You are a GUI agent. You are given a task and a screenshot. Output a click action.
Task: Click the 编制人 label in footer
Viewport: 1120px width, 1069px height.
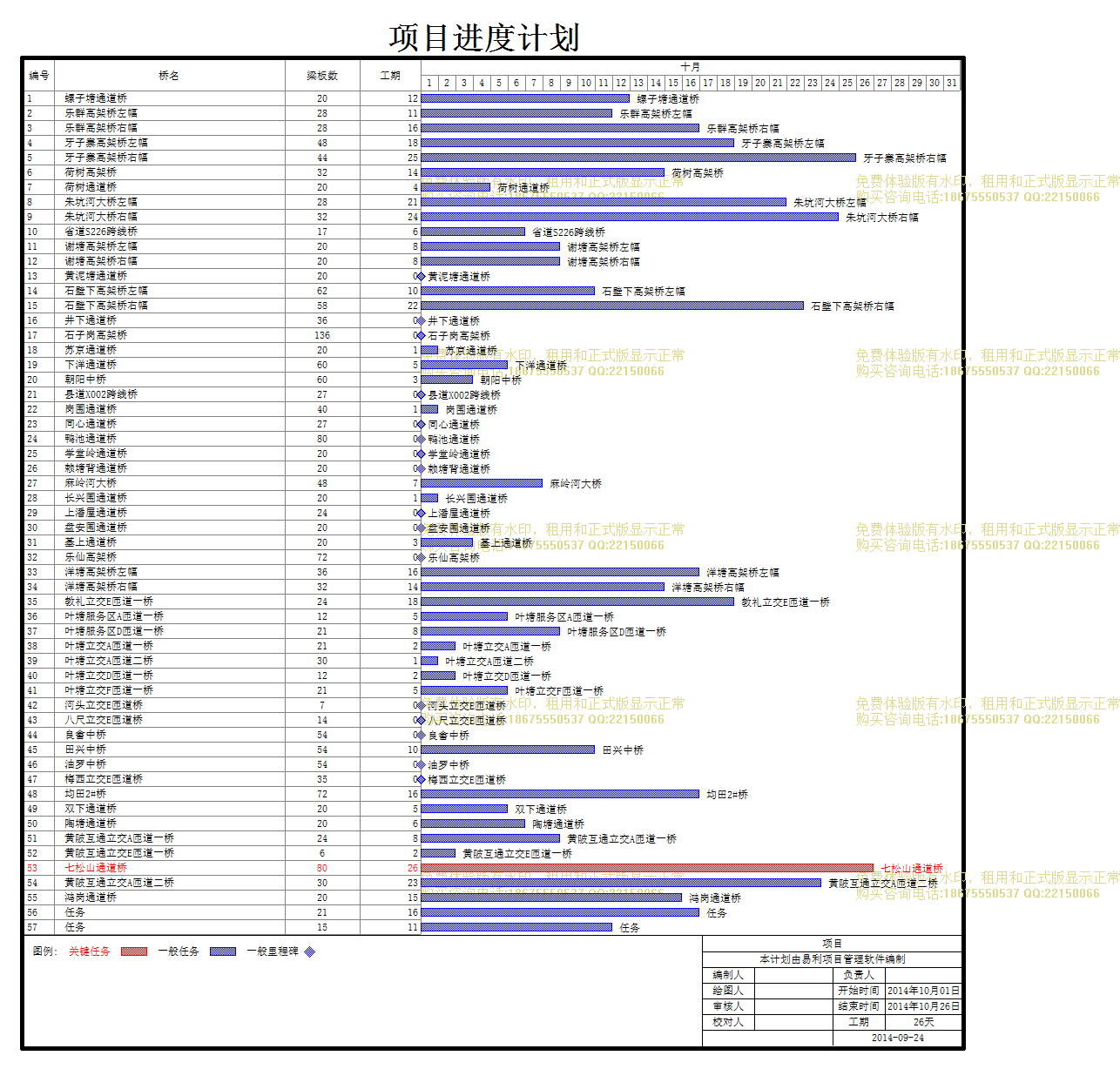click(x=728, y=975)
